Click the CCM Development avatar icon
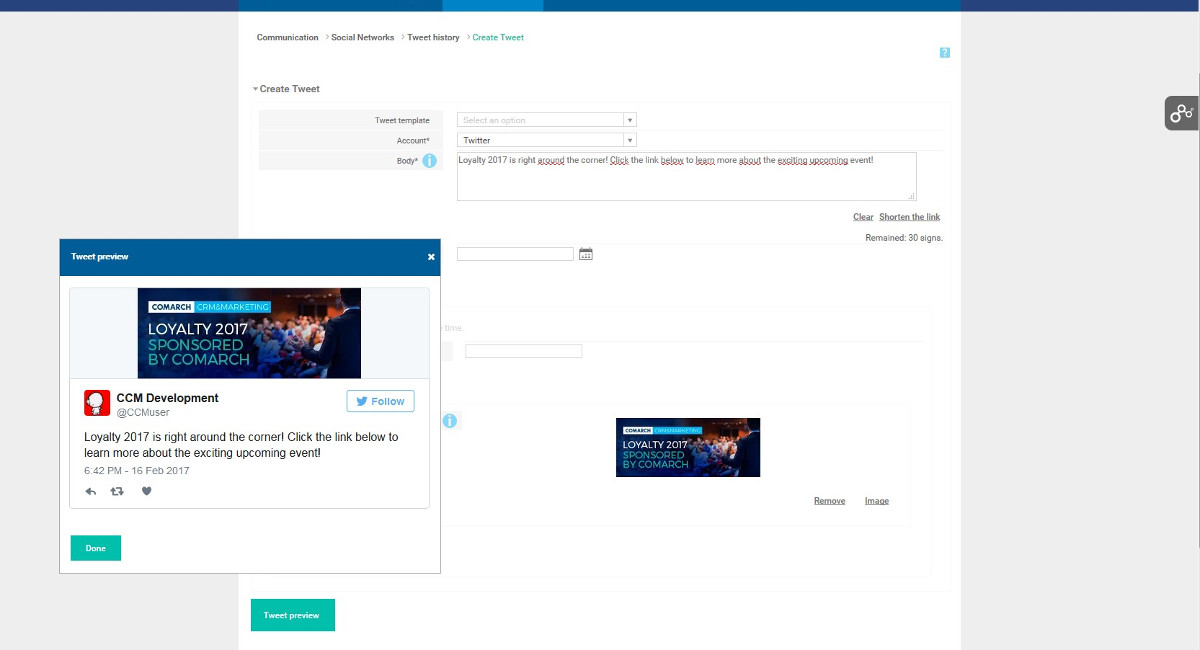 click(97, 403)
